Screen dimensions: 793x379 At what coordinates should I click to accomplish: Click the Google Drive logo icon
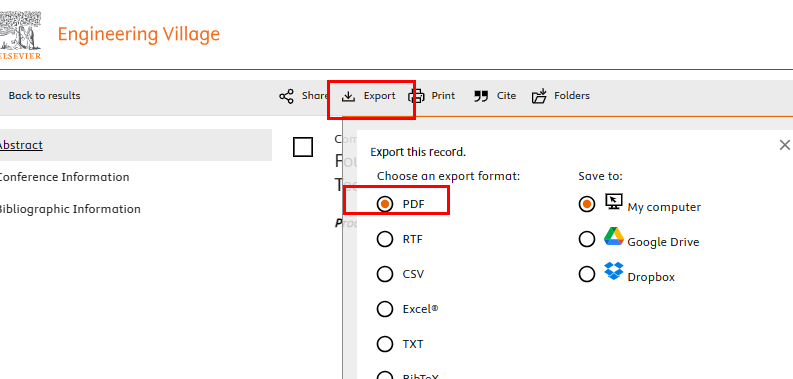(x=613, y=236)
